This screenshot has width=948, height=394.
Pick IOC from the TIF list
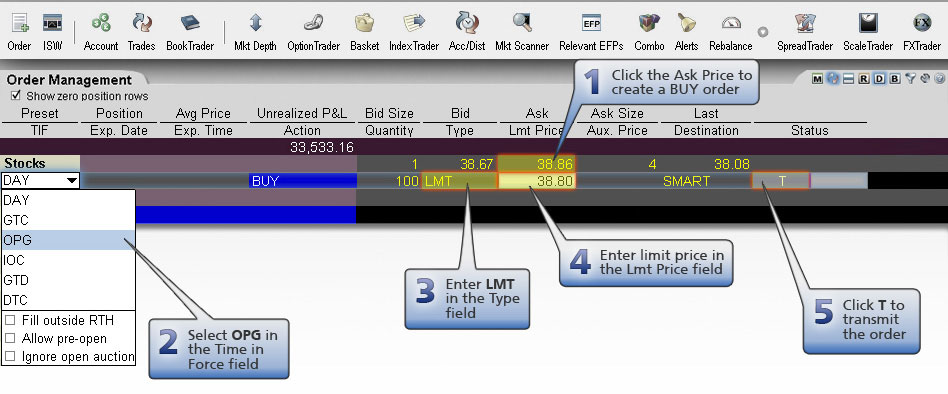(68, 260)
